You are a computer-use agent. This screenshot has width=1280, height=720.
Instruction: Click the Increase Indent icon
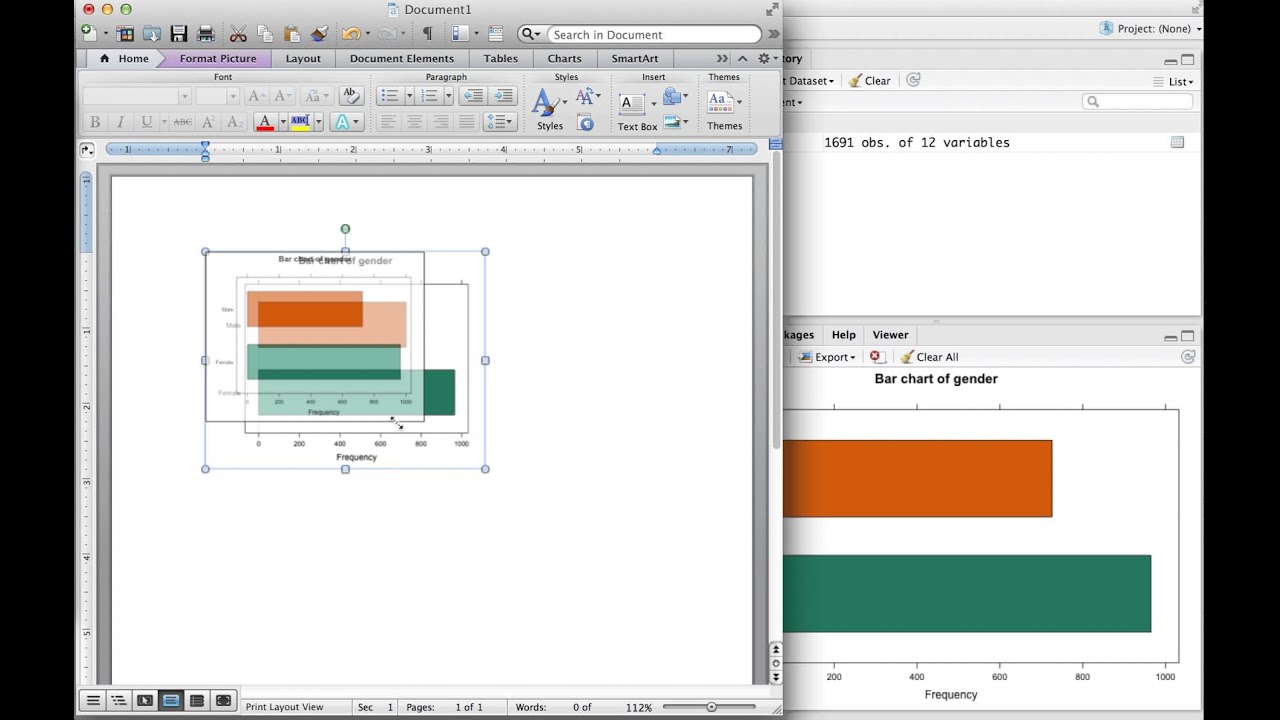click(x=503, y=96)
